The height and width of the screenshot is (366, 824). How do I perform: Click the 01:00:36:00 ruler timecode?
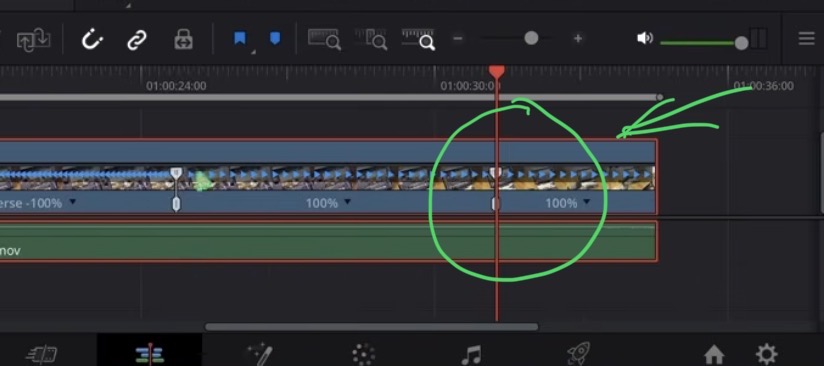[764, 86]
